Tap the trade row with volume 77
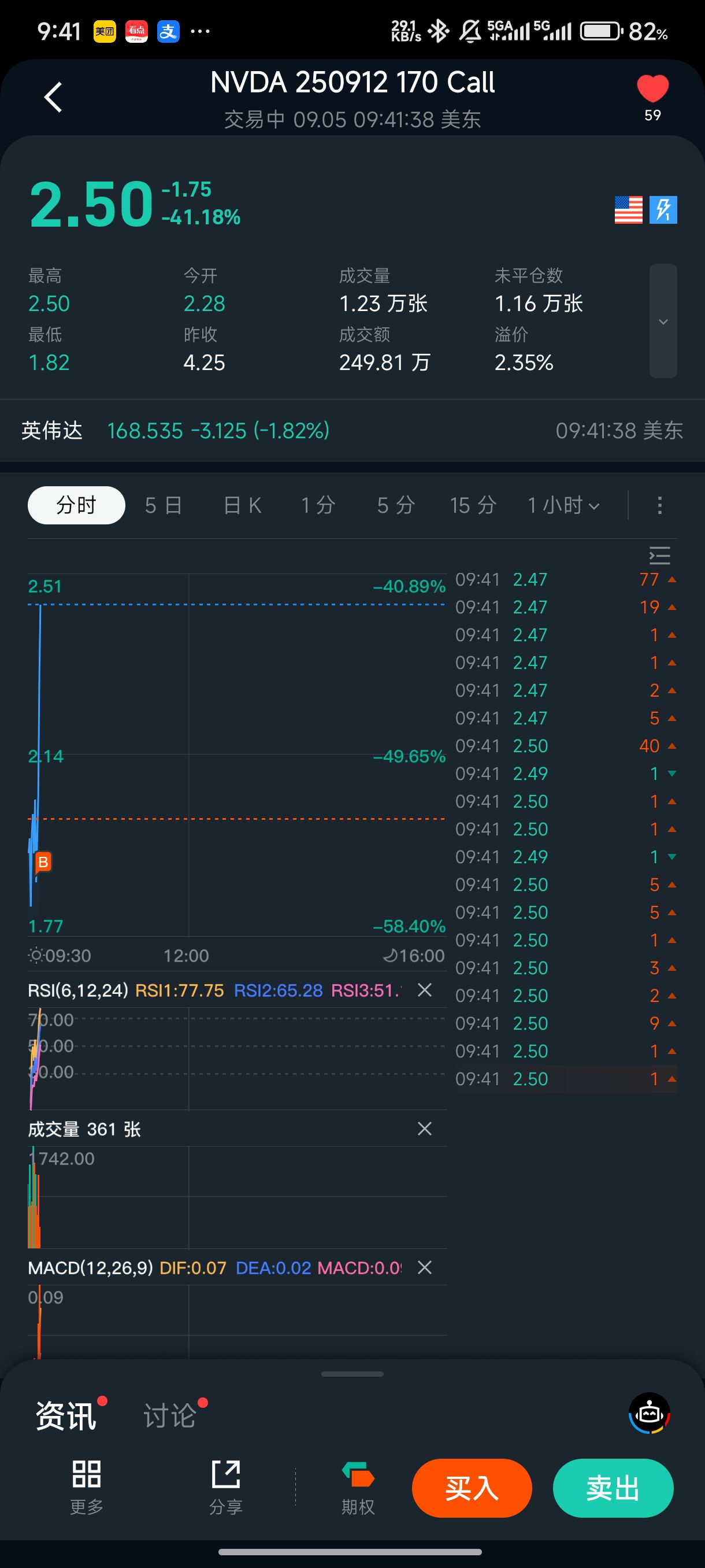The width and height of the screenshot is (705, 1568). [x=566, y=579]
